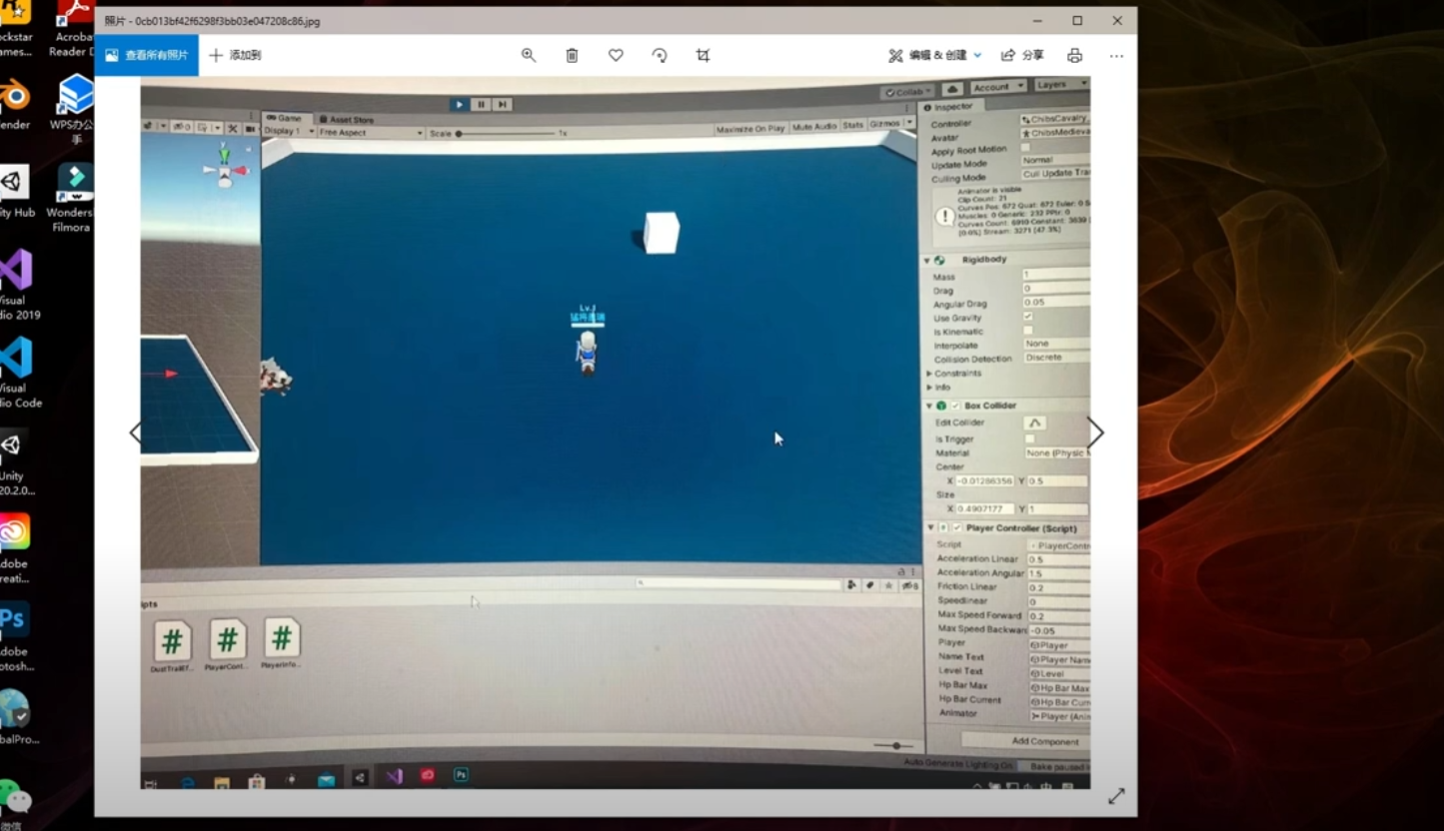
Task: Open Wondershare Filmora desktop shortcut
Action: pos(72,198)
